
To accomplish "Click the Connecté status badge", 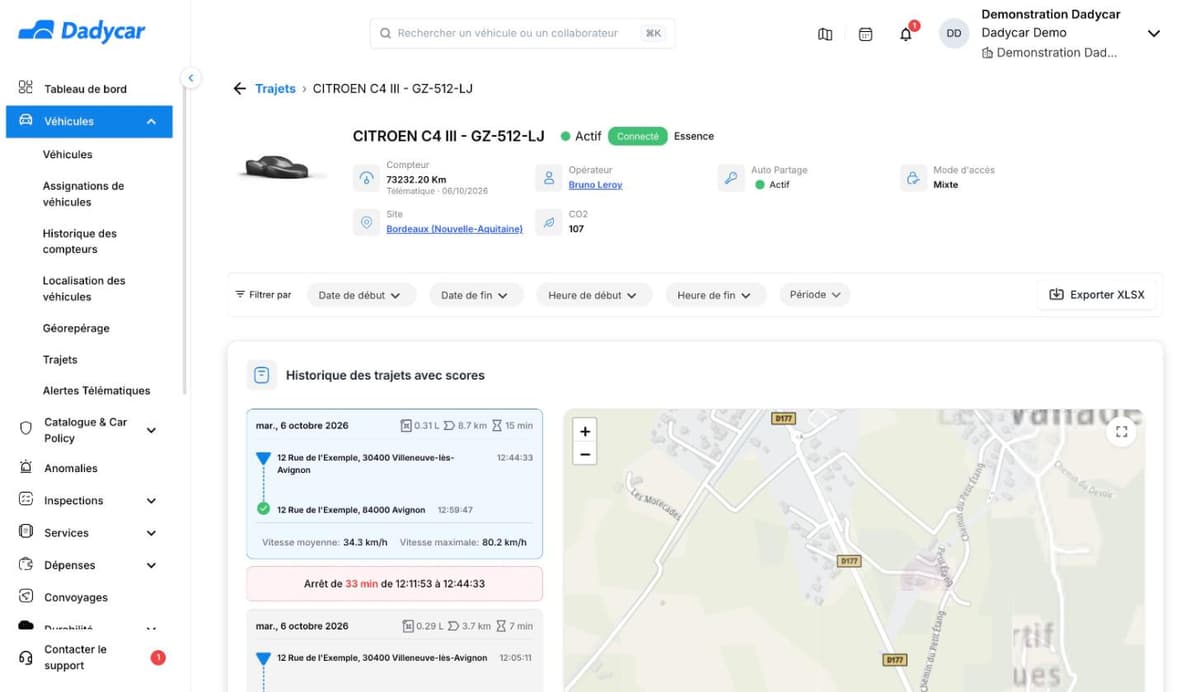I will pos(638,136).
